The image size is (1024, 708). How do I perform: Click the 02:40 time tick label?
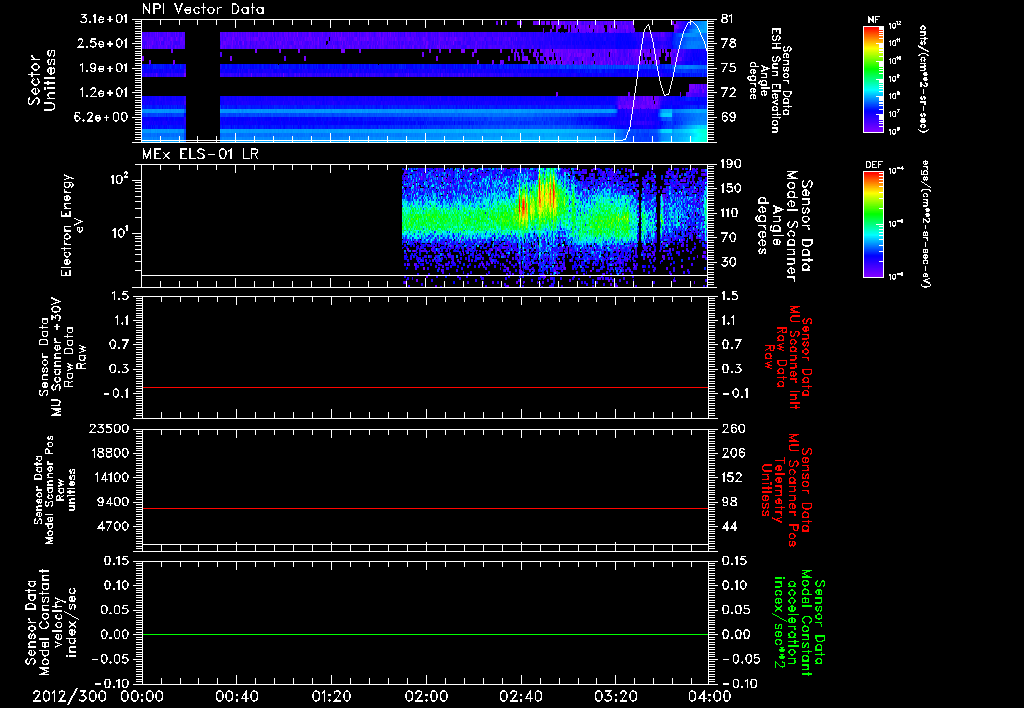pos(520,696)
